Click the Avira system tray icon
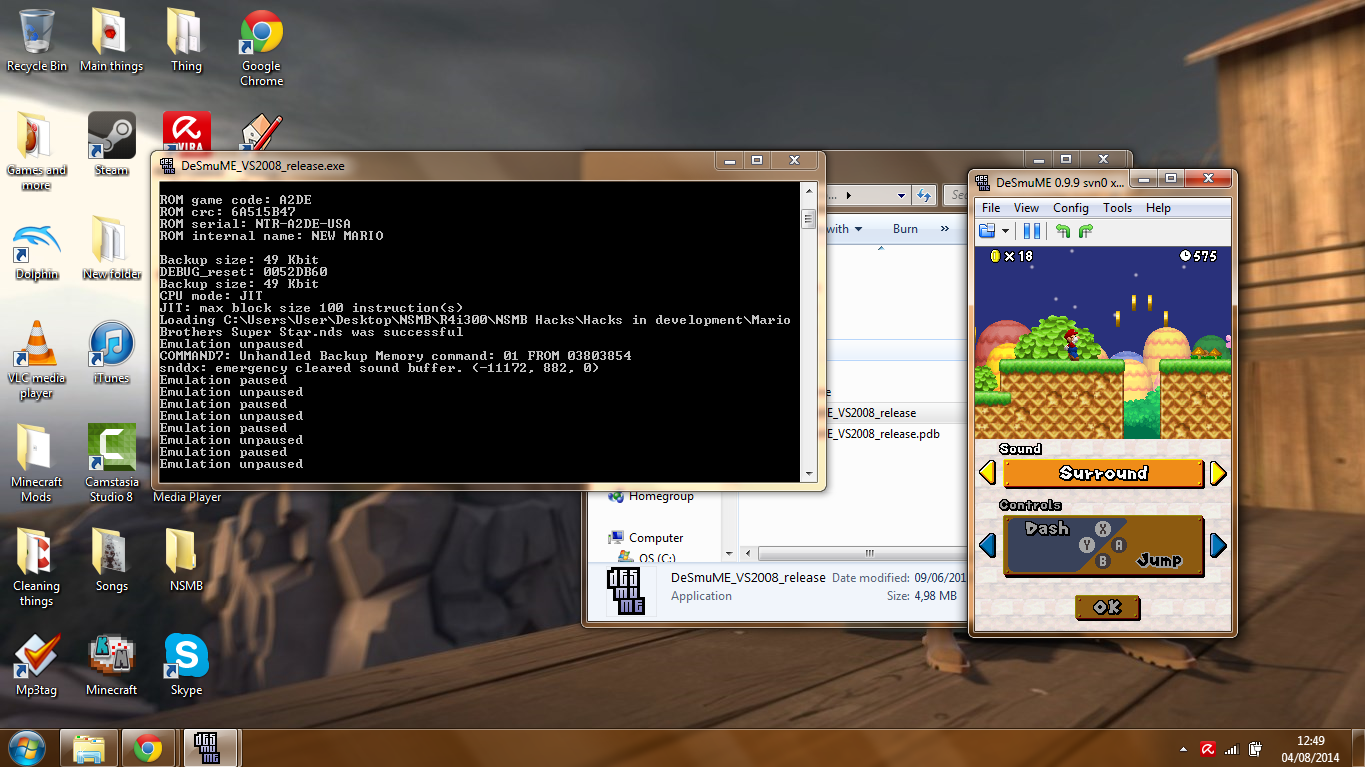Image resolution: width=1365 pixels, height=767 pixels. [1208, 748]
